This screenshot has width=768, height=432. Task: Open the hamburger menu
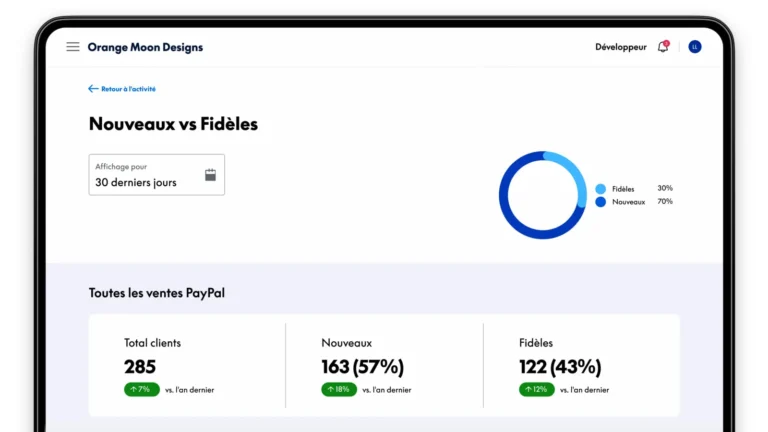(73, 47)
